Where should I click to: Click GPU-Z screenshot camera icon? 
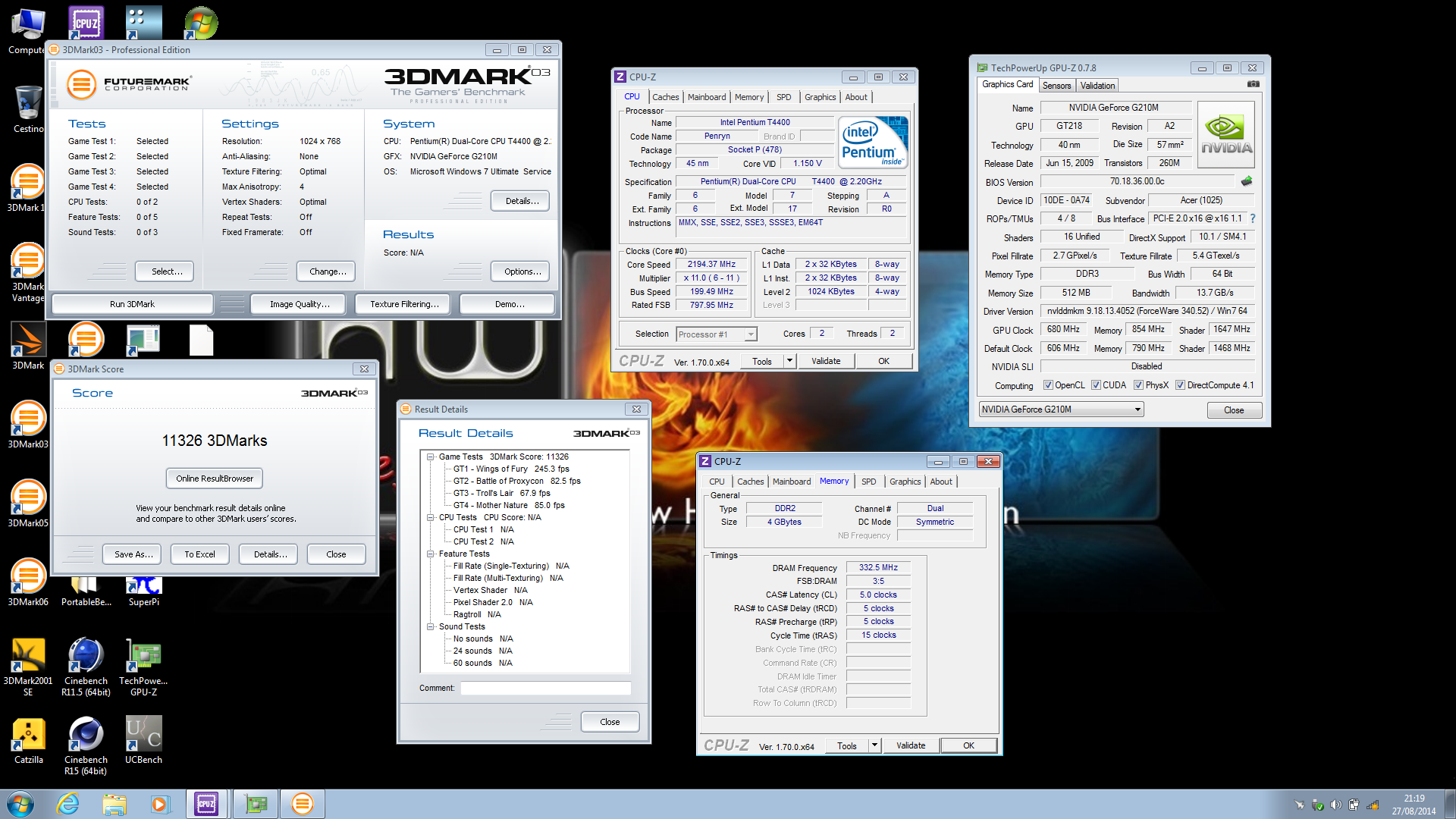[1254, 84]
